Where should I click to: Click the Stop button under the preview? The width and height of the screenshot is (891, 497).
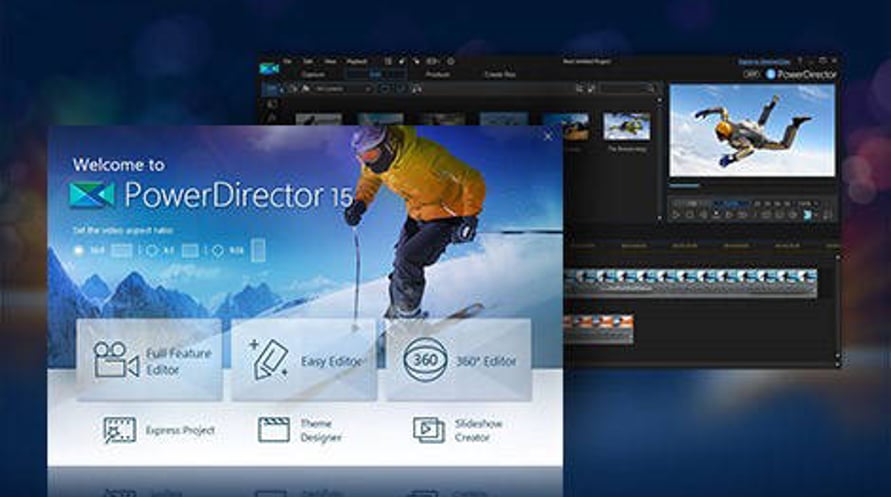click(x=690, y=215)
